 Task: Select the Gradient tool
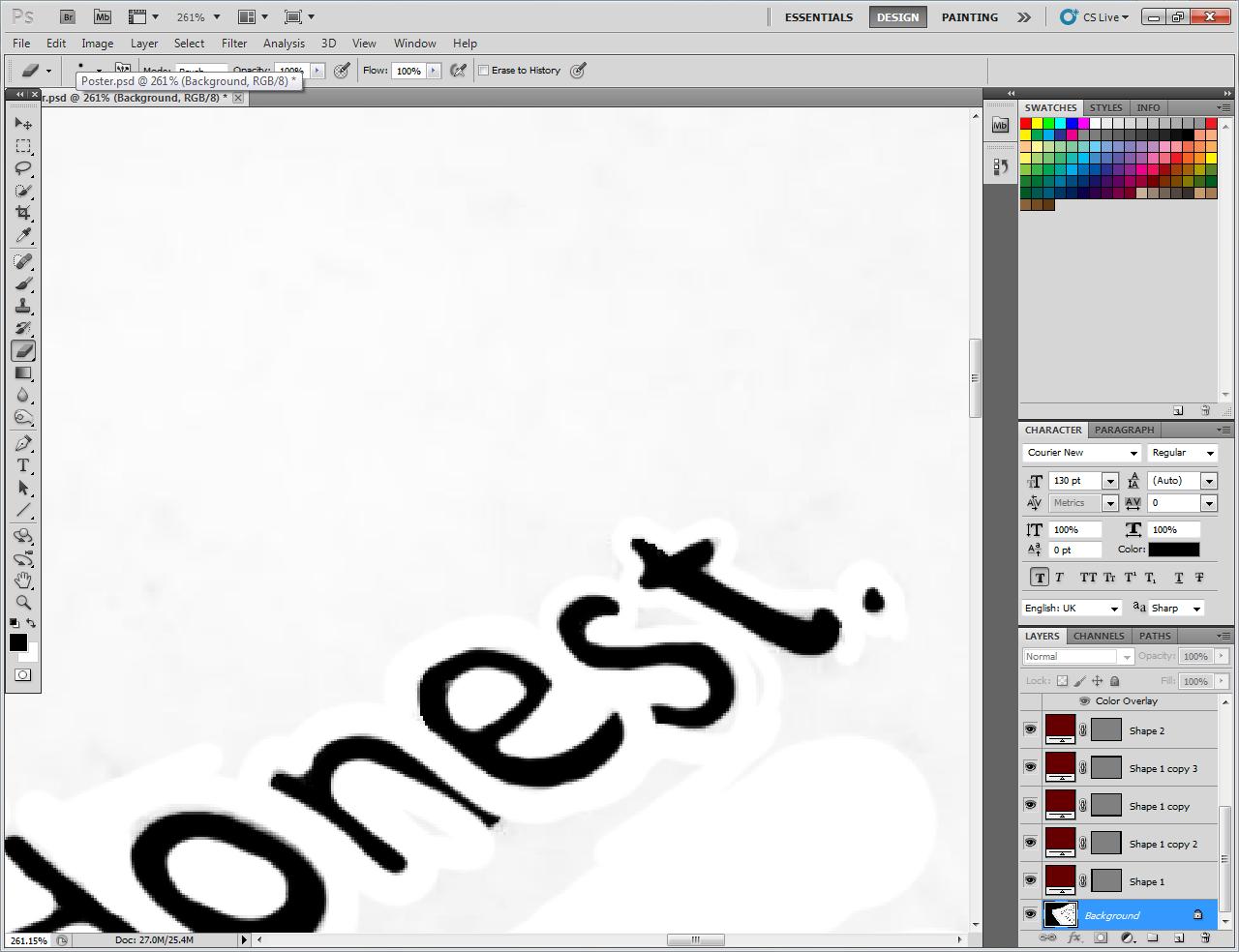(23, 373)
